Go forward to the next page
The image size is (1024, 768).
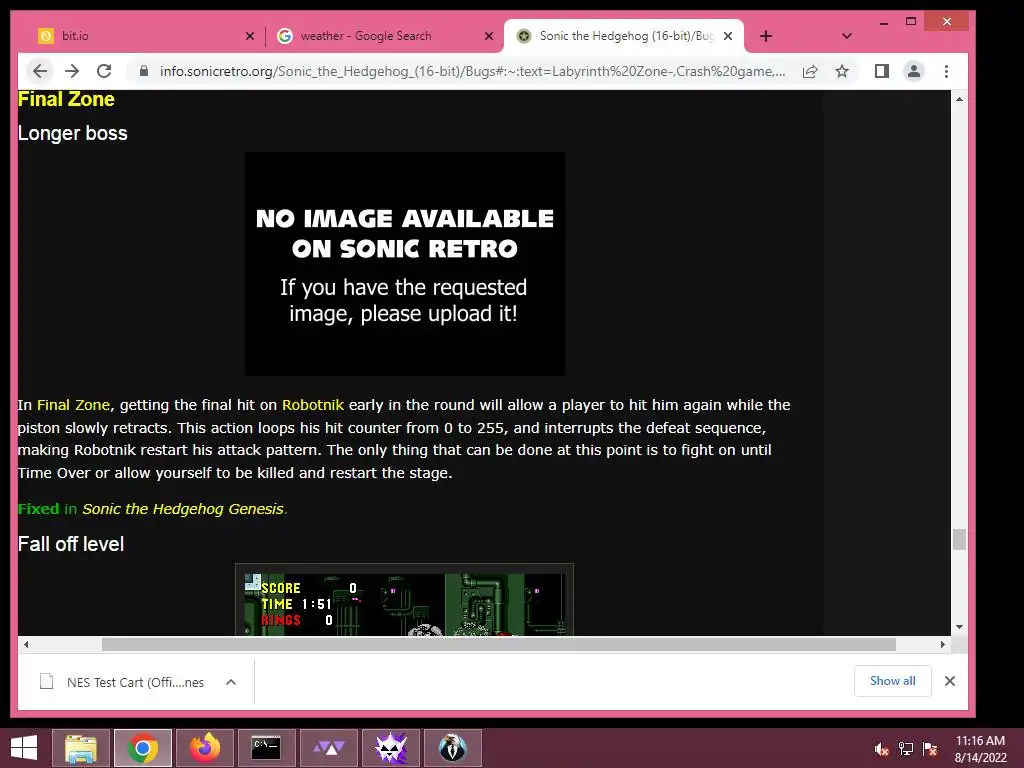tap(72, 71)
